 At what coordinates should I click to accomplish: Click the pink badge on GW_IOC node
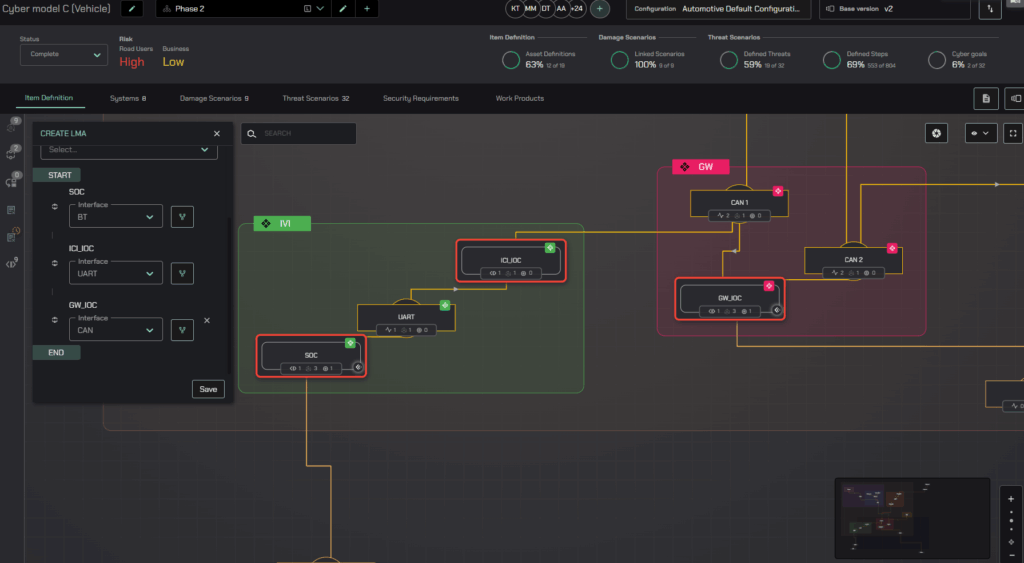pos(769,286)
